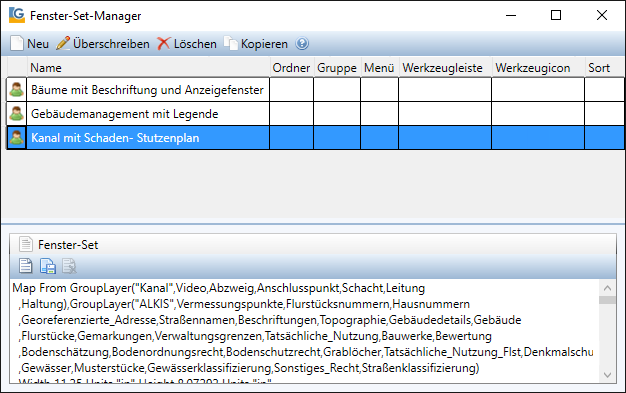Click Ordner cell of Bäume row
Viewport: 626px width, 393px height.
291,89
